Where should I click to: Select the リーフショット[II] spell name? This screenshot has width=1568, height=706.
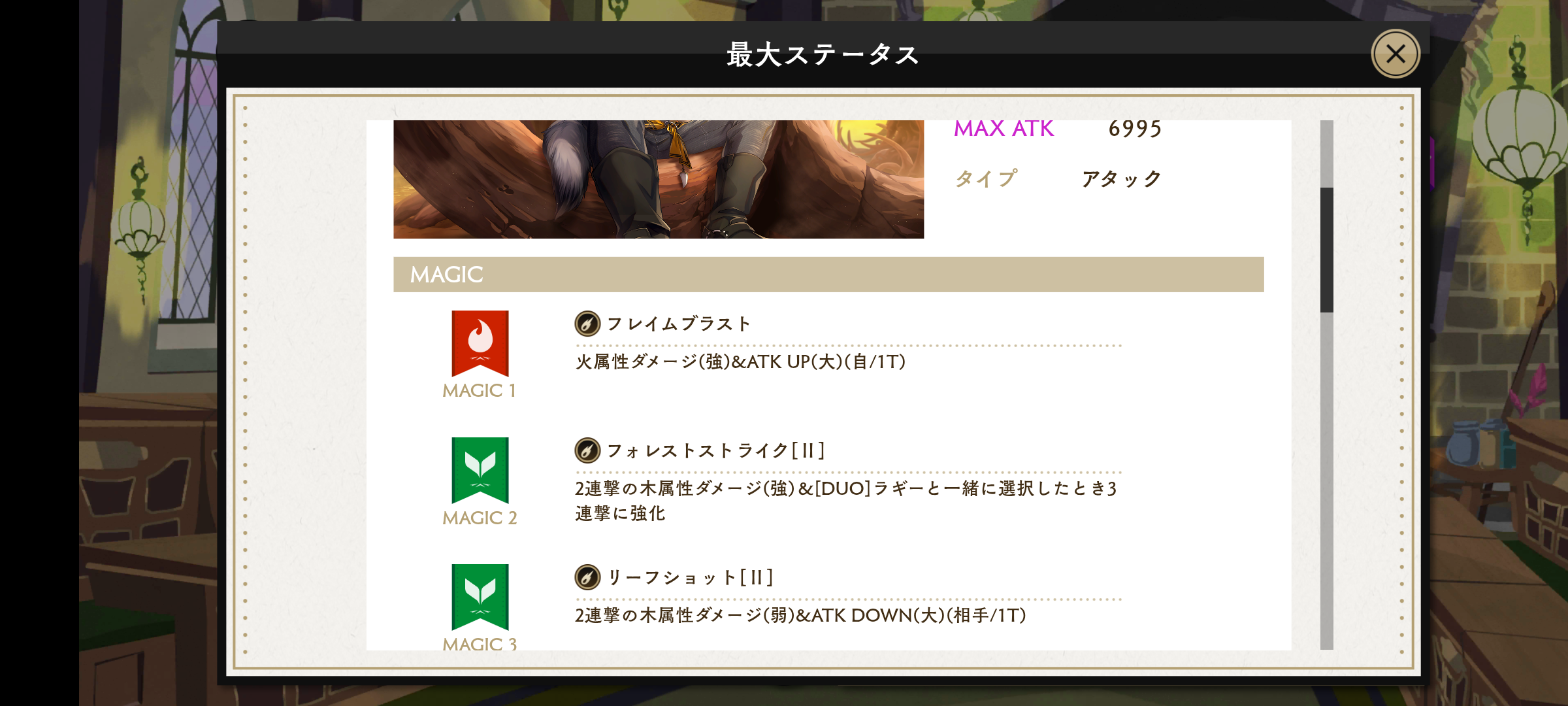click(691, 577)
